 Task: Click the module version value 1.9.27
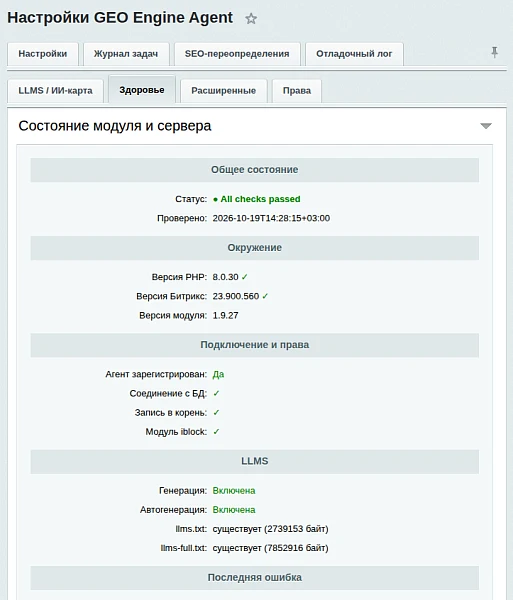[x=225, y=315]
